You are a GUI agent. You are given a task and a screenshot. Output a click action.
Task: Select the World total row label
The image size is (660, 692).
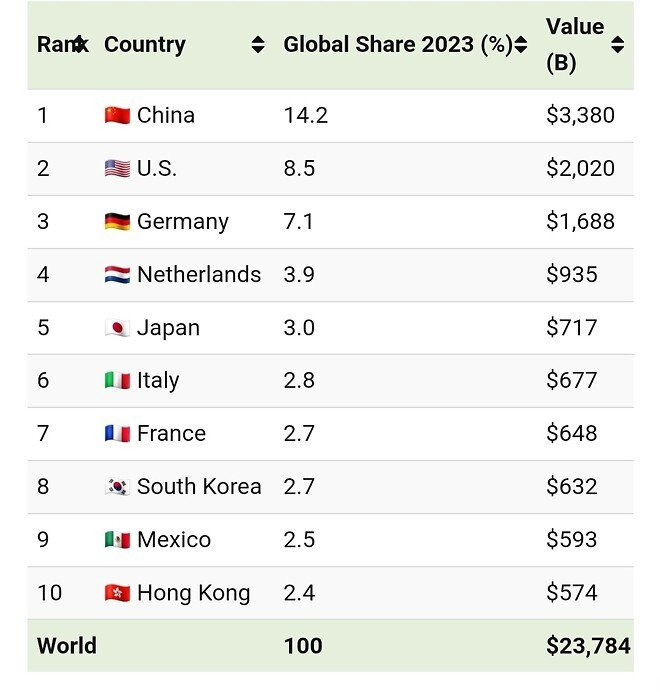[x=67, y=645]
